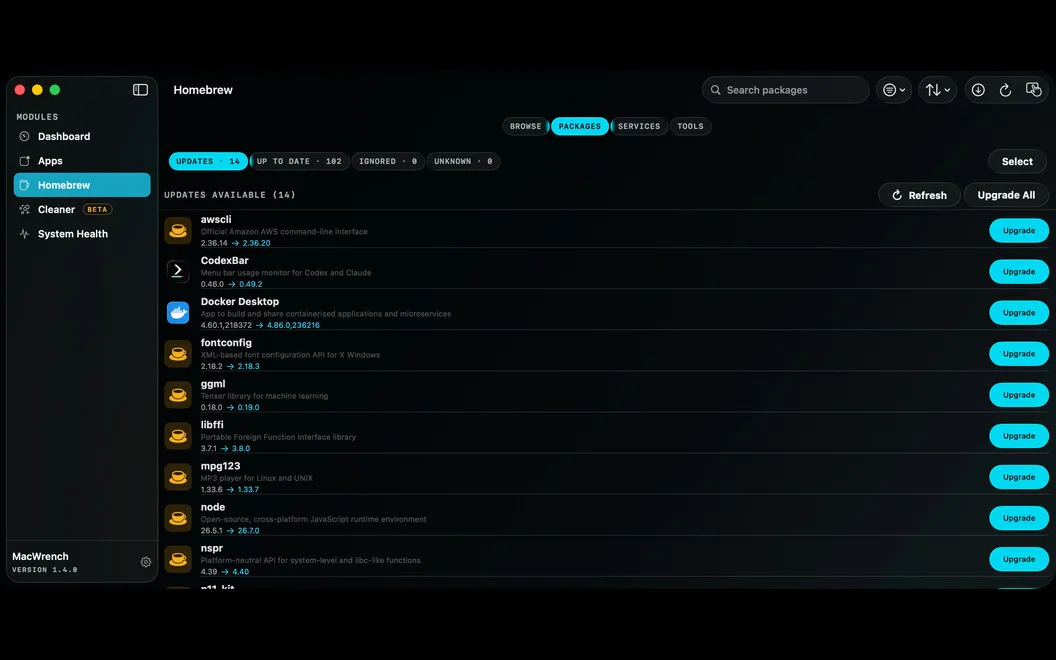Switch to the Packages tab

[579, 126]
